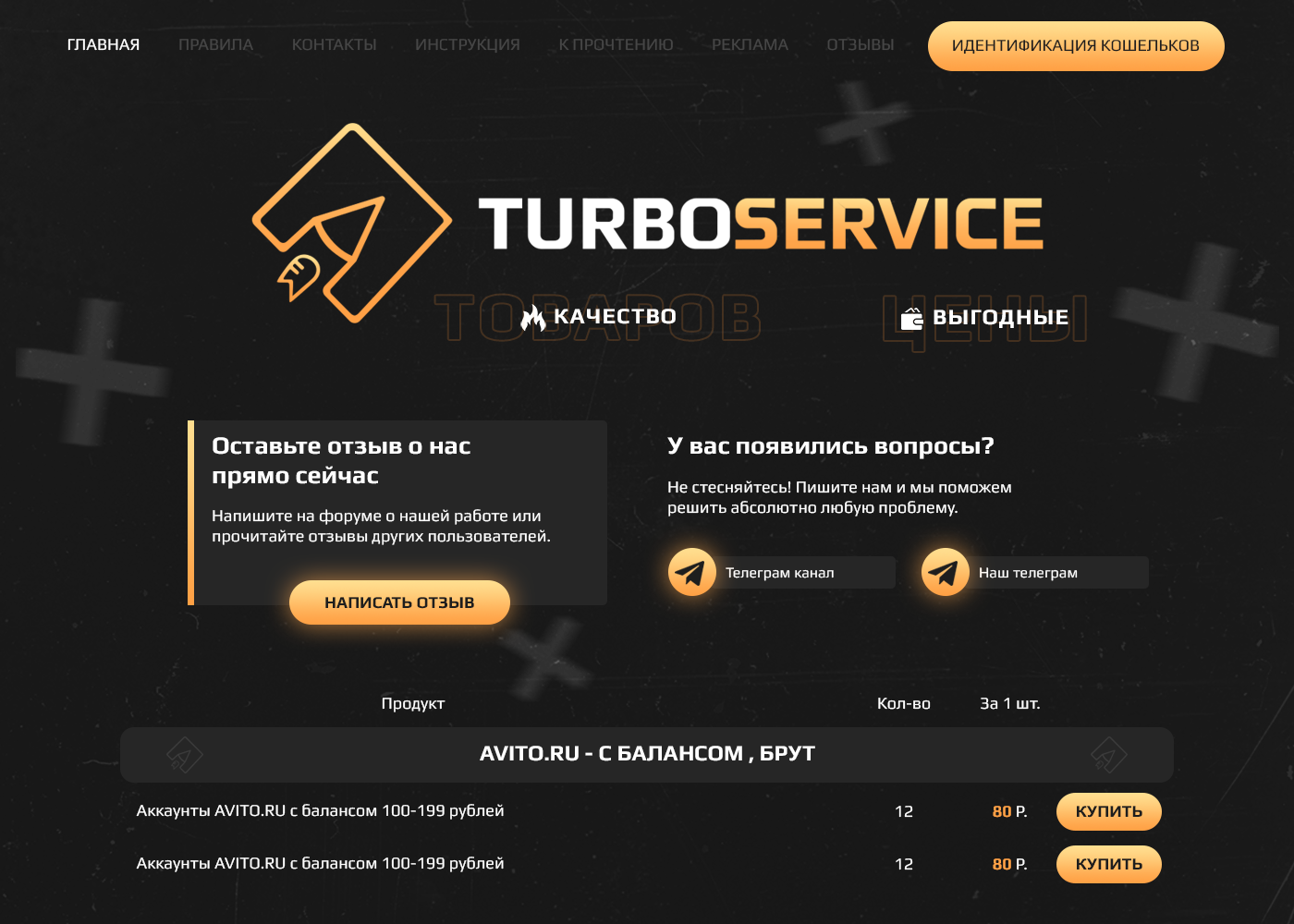Click the flame icon beside КАЧЕСТВО

533,318
